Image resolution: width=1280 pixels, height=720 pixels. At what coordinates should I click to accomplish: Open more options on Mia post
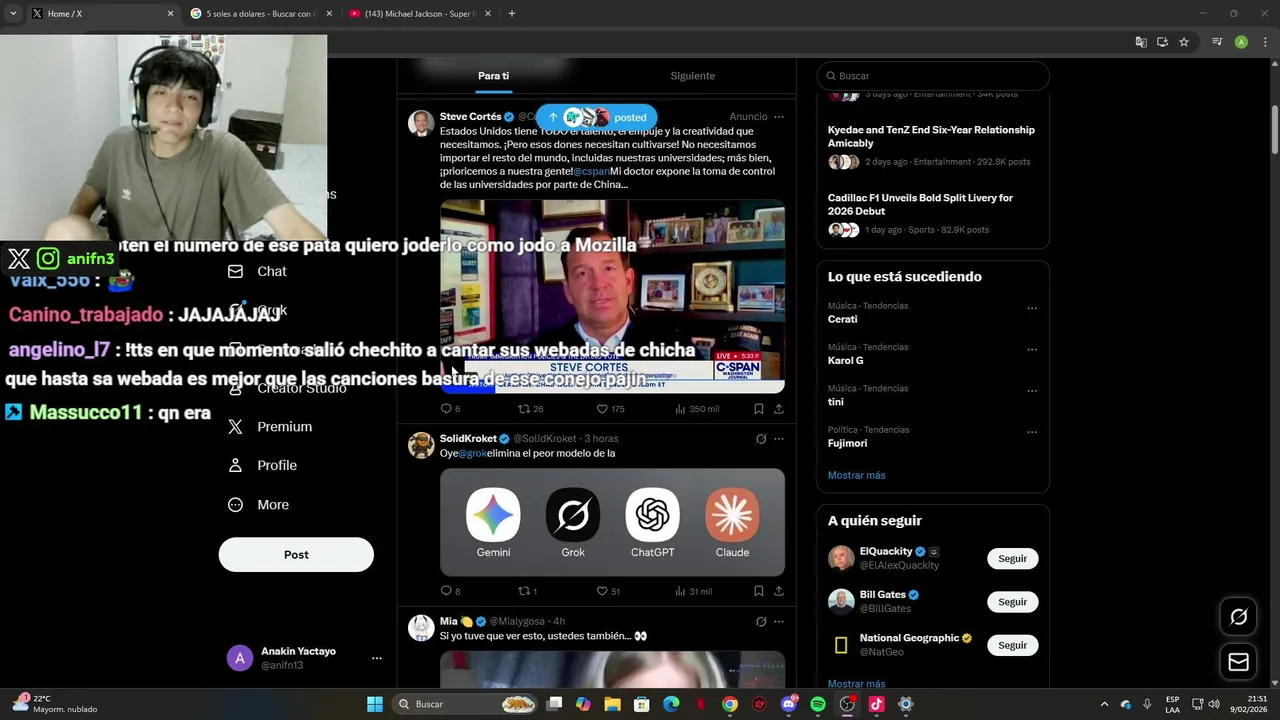pos(779,622)
